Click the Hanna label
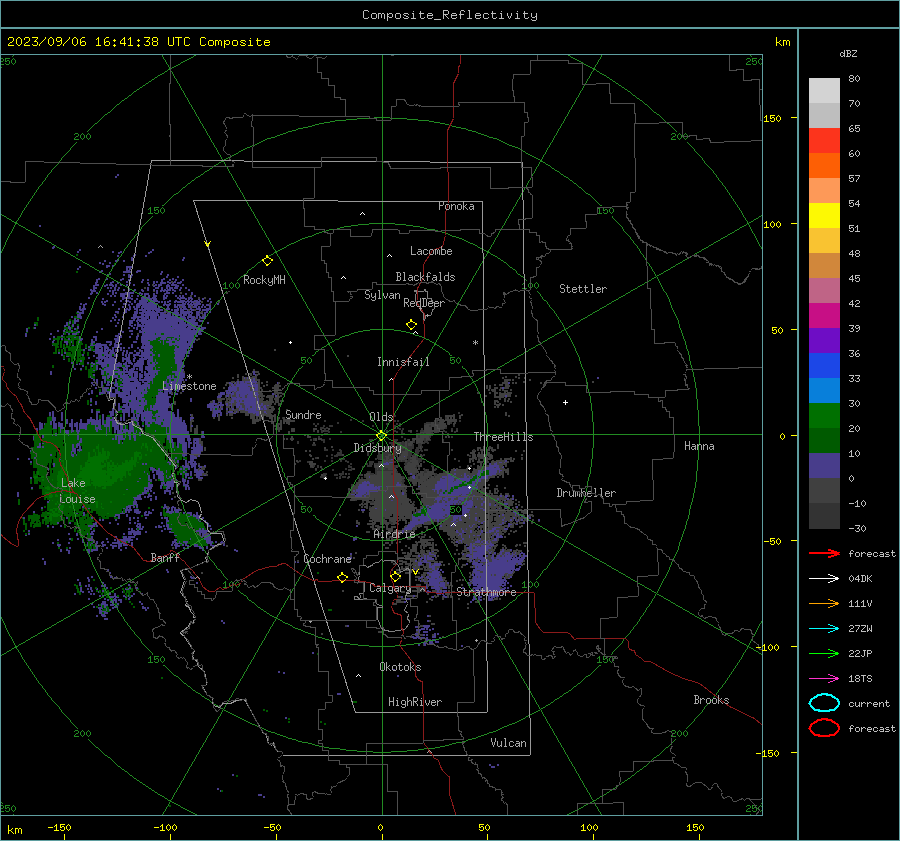Image resolution: width=900 pixels, height=841 pixels. (x=699, y=446)
